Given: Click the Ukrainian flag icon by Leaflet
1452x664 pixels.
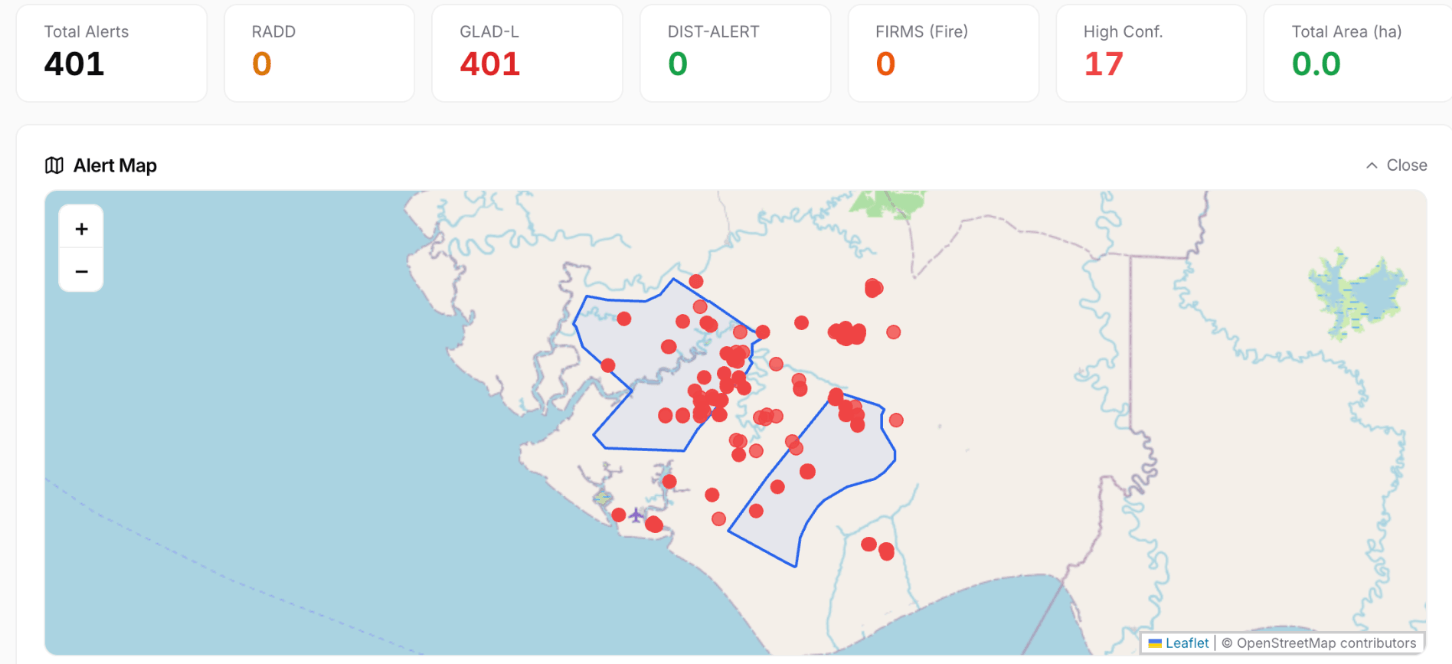Looking at the screenshot, I should pos(1155,643).
